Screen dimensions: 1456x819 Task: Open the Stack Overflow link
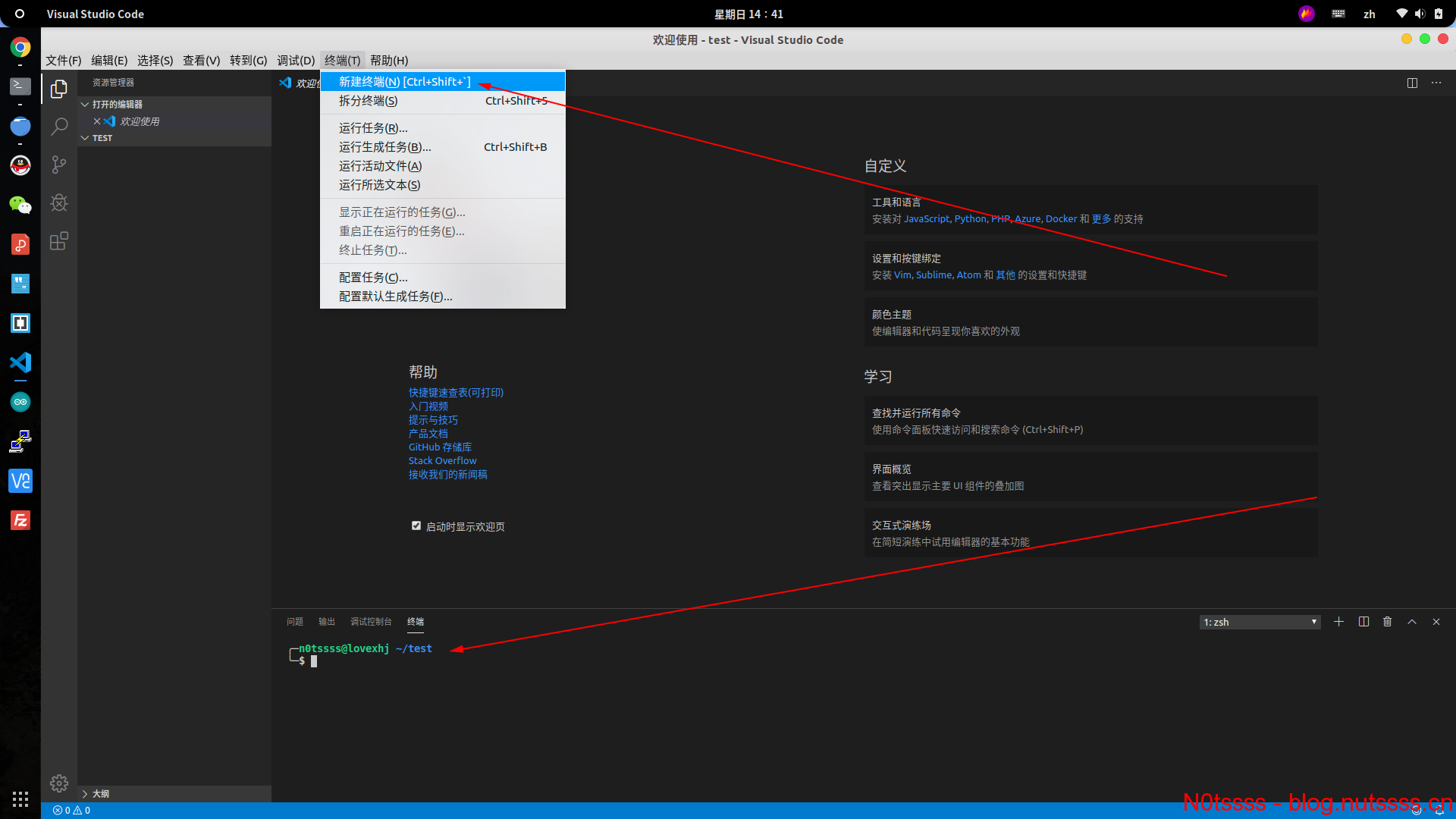click(443, 461)
